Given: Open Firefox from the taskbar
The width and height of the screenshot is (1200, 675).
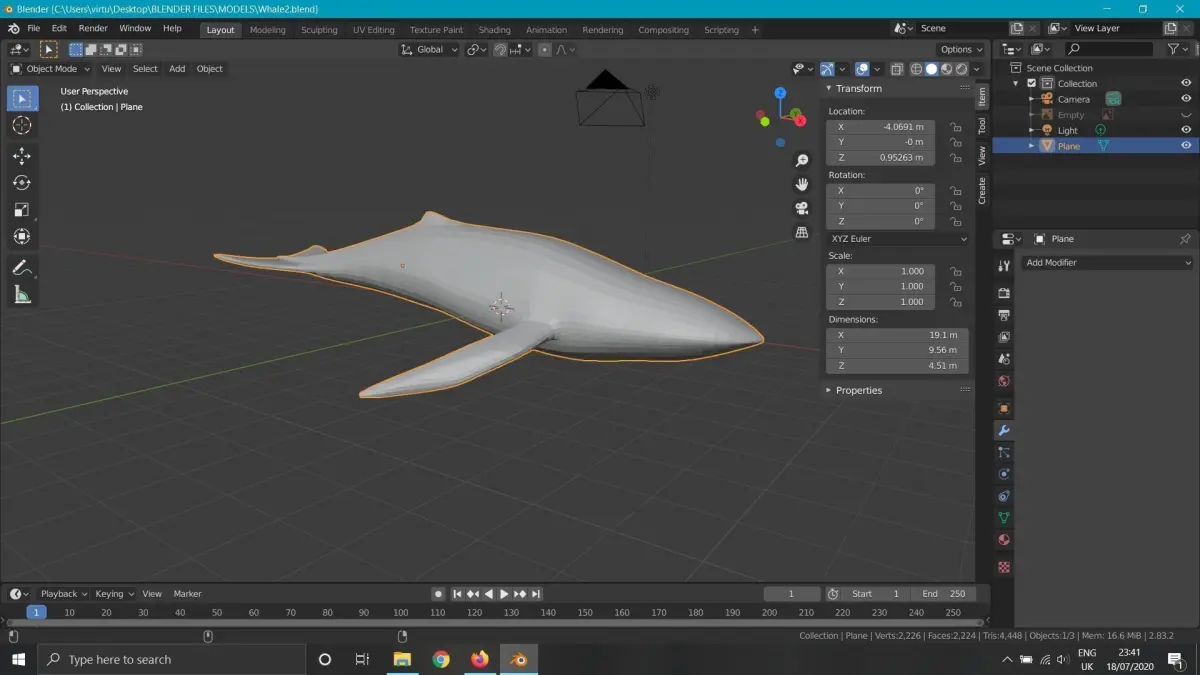Looking at the screenshot, I should pyautogui.click(x=479, y=659).
